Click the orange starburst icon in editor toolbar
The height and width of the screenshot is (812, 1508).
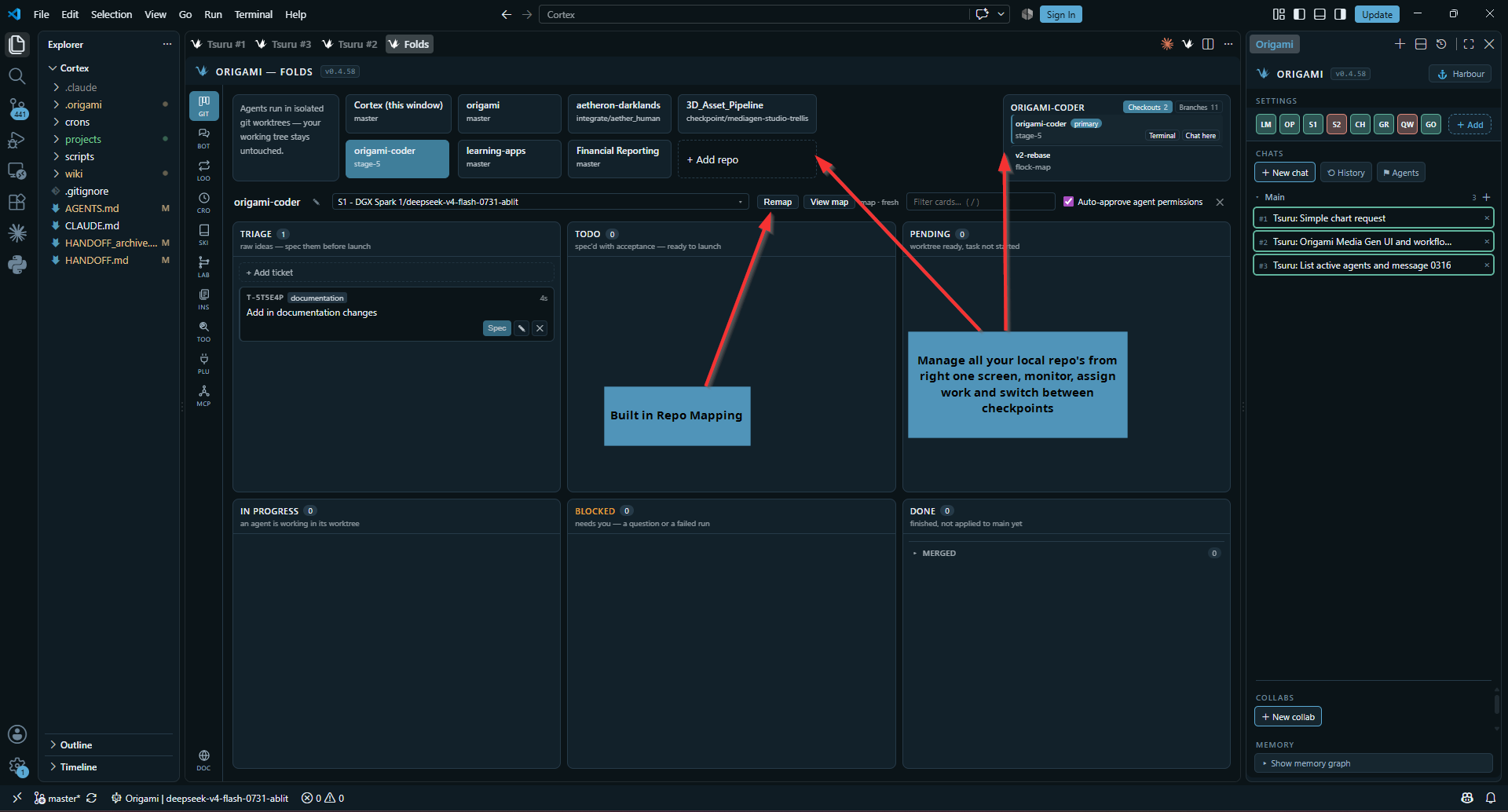[1167, 44]
